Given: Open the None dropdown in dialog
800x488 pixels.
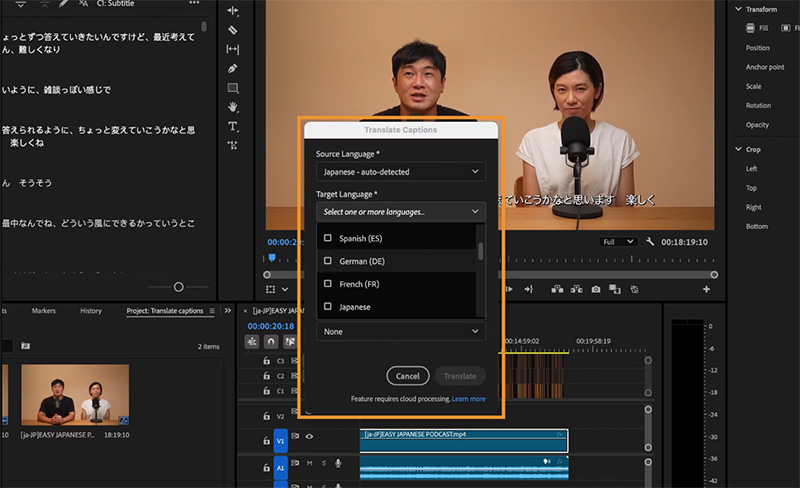Looking at the screenshot, I should click(x=401, y=331).
